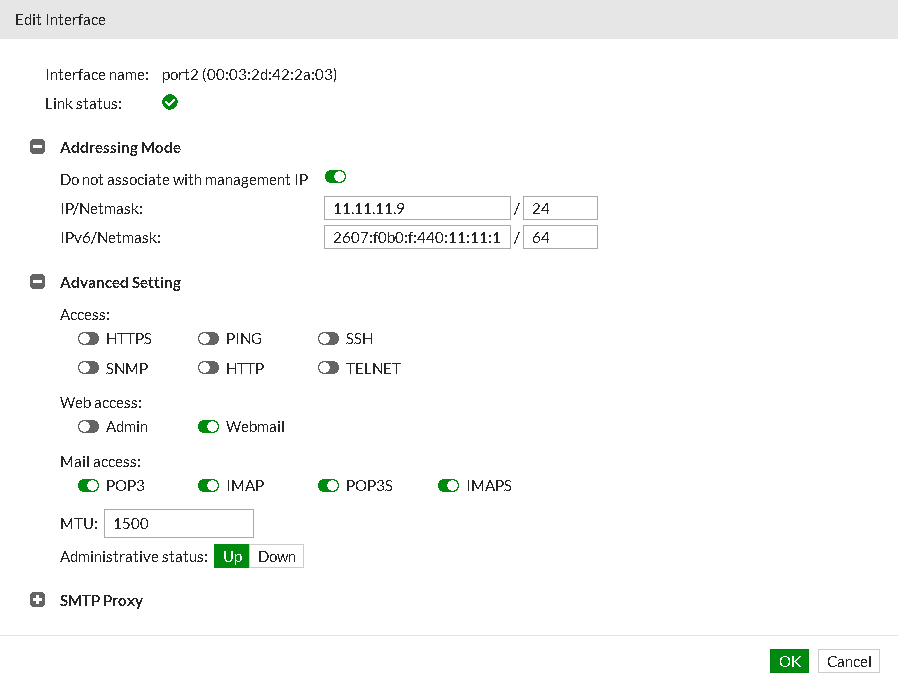Enable TELNET access
Image resolution: width=898 pixels, height=686 pixels.
tap(328, 368)
